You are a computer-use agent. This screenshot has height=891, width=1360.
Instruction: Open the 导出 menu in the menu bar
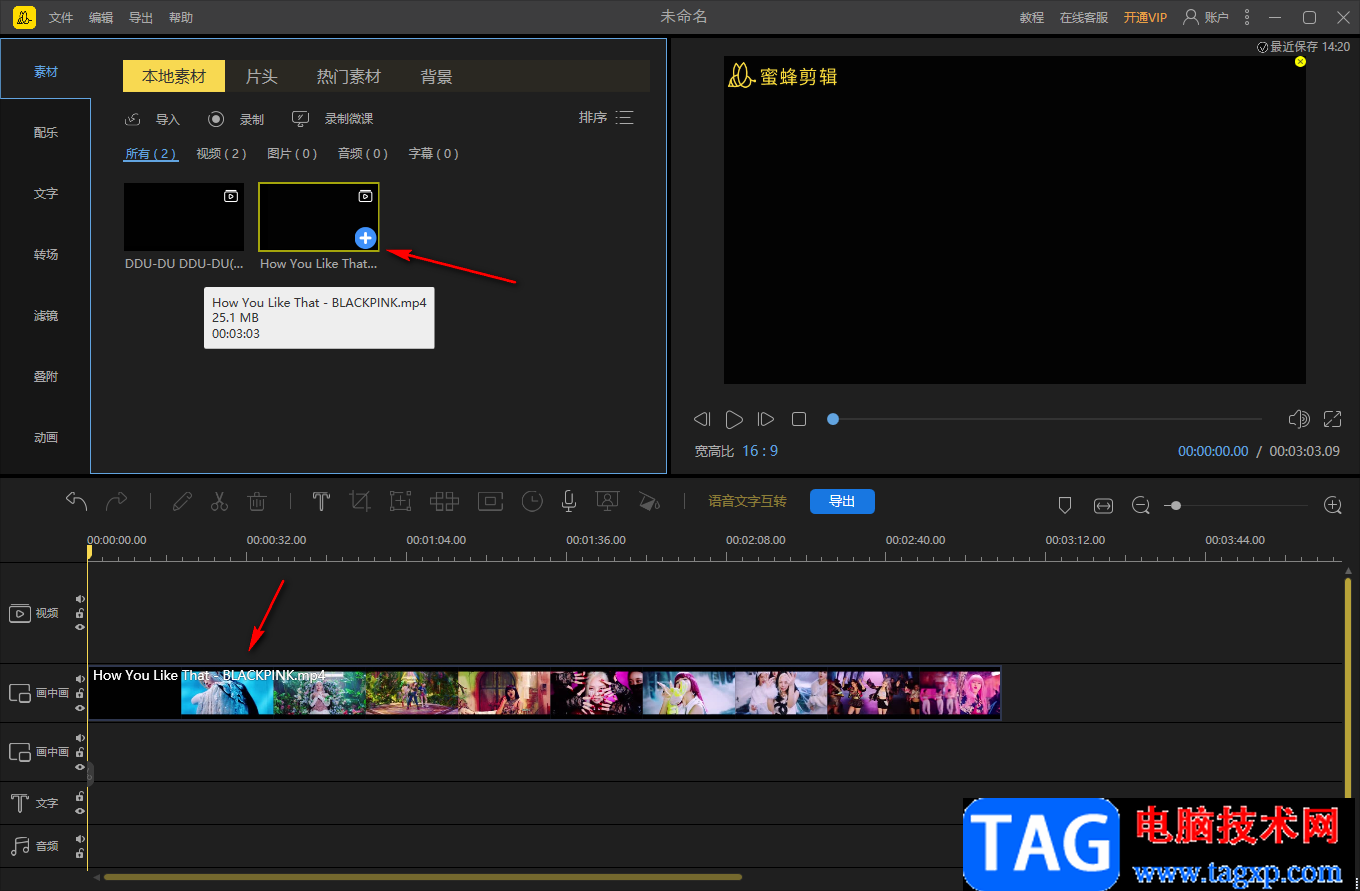141,18
